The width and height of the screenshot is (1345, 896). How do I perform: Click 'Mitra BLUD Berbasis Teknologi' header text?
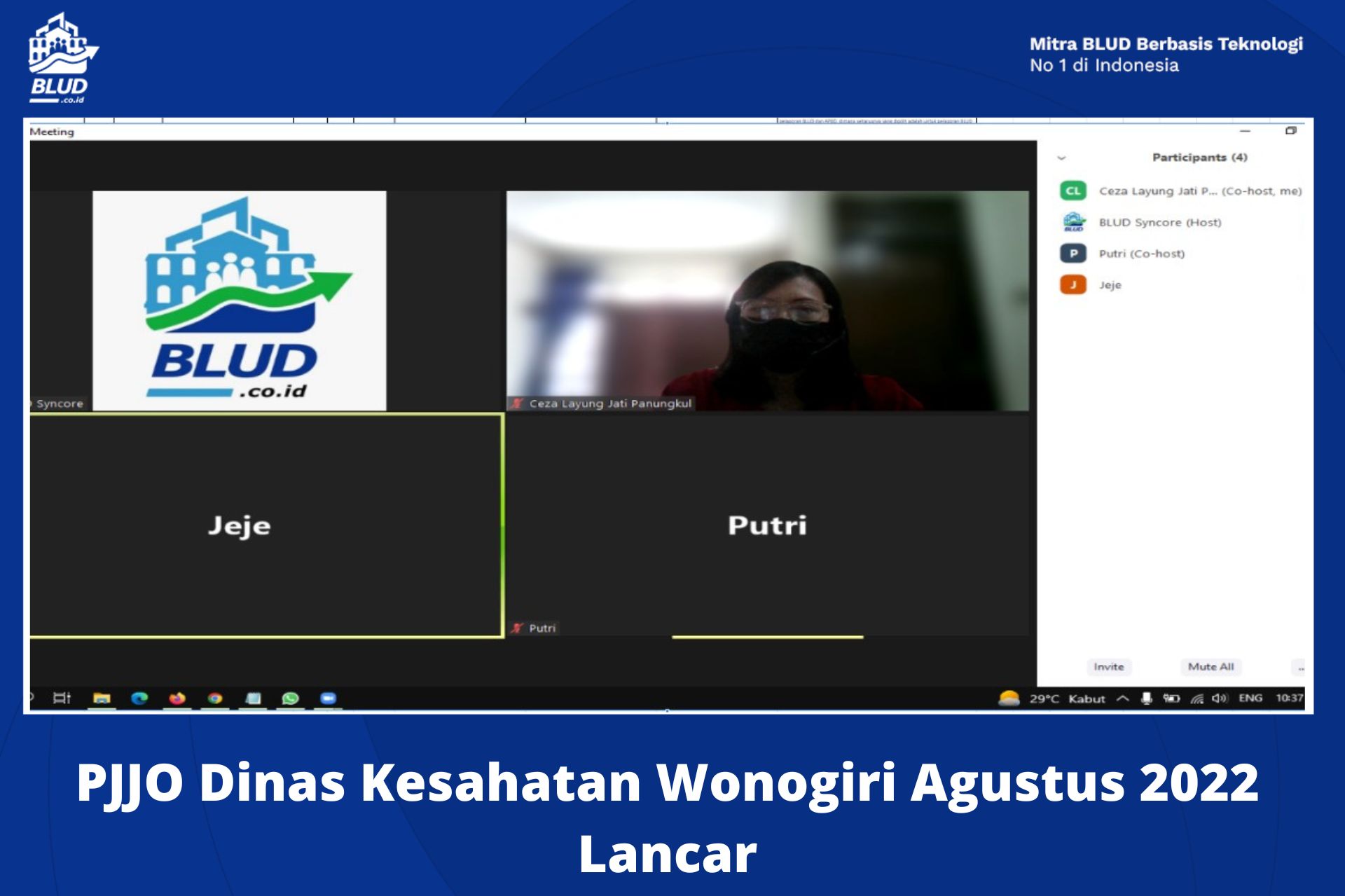1166,44
